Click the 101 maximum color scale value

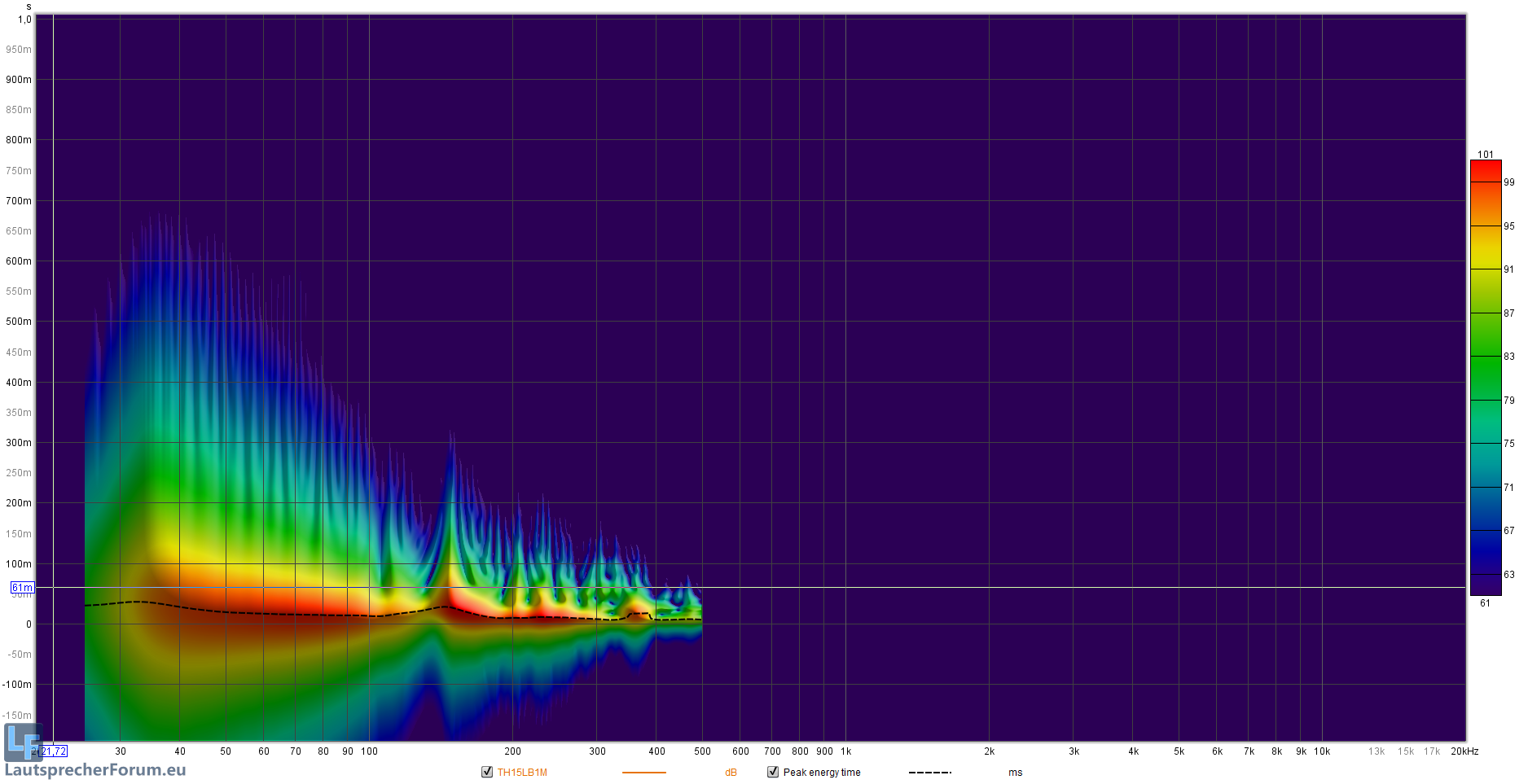coord(1485,154)
